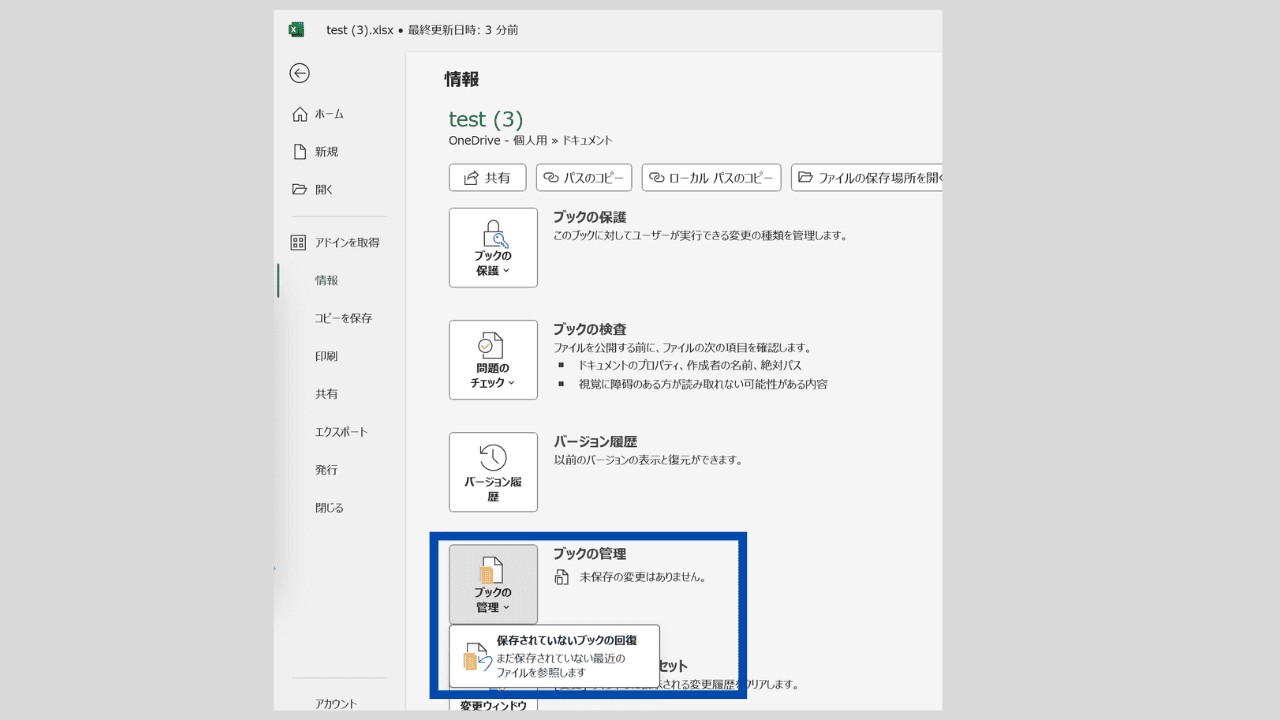
Task: Click the test (3) file title
Action: coord(486,120)
